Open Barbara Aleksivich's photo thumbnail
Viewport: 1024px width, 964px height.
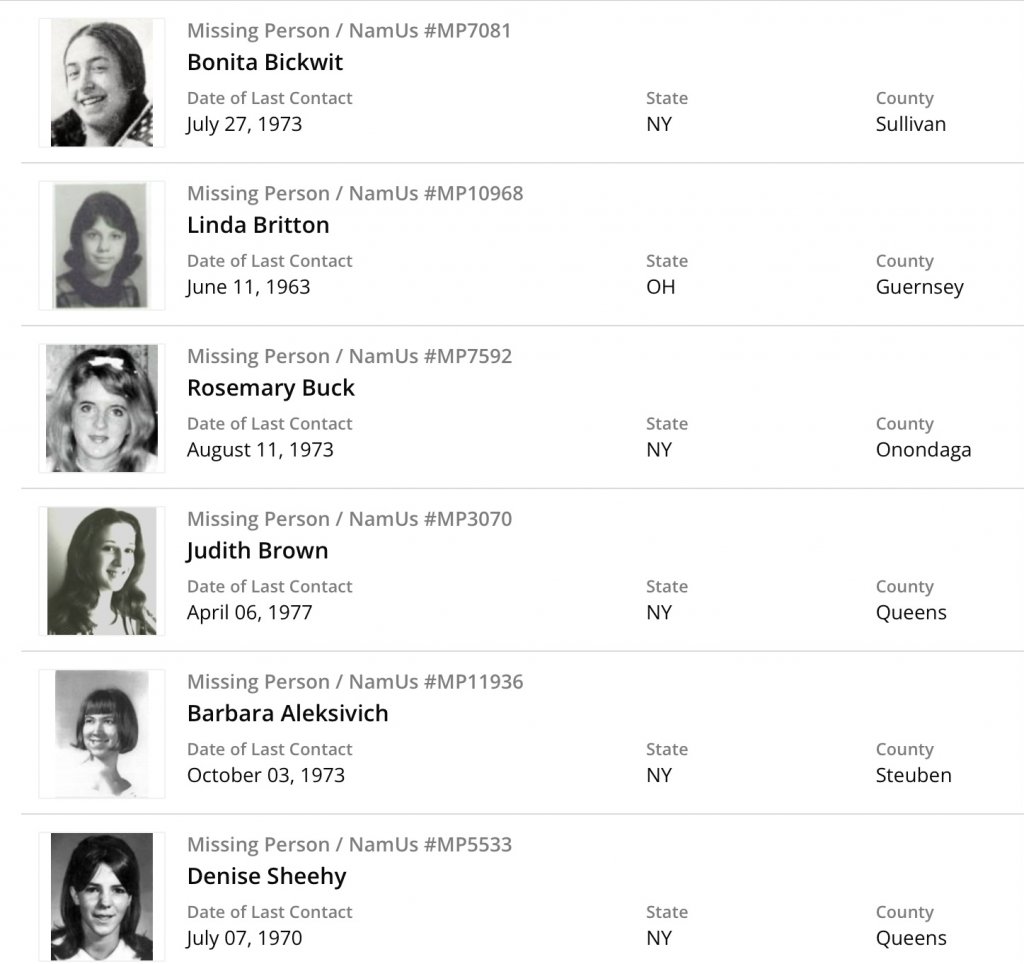pos(101,734)
